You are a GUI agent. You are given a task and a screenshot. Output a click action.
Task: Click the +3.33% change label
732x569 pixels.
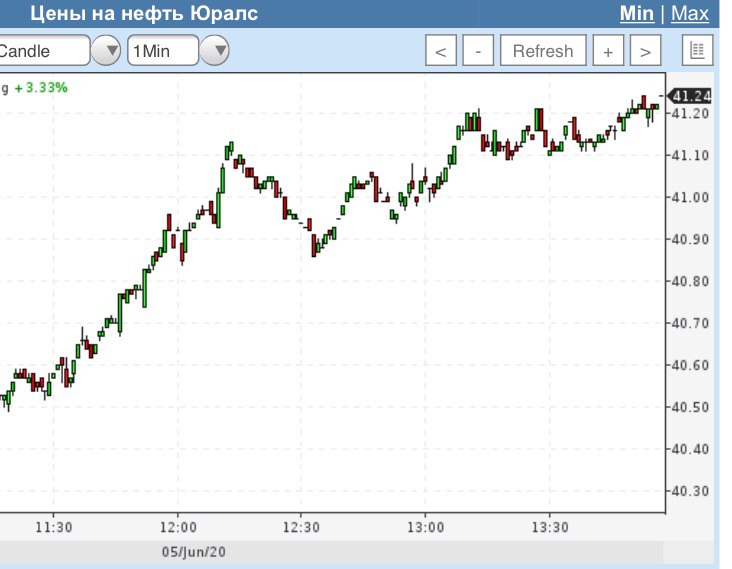(x=41, y=88)
